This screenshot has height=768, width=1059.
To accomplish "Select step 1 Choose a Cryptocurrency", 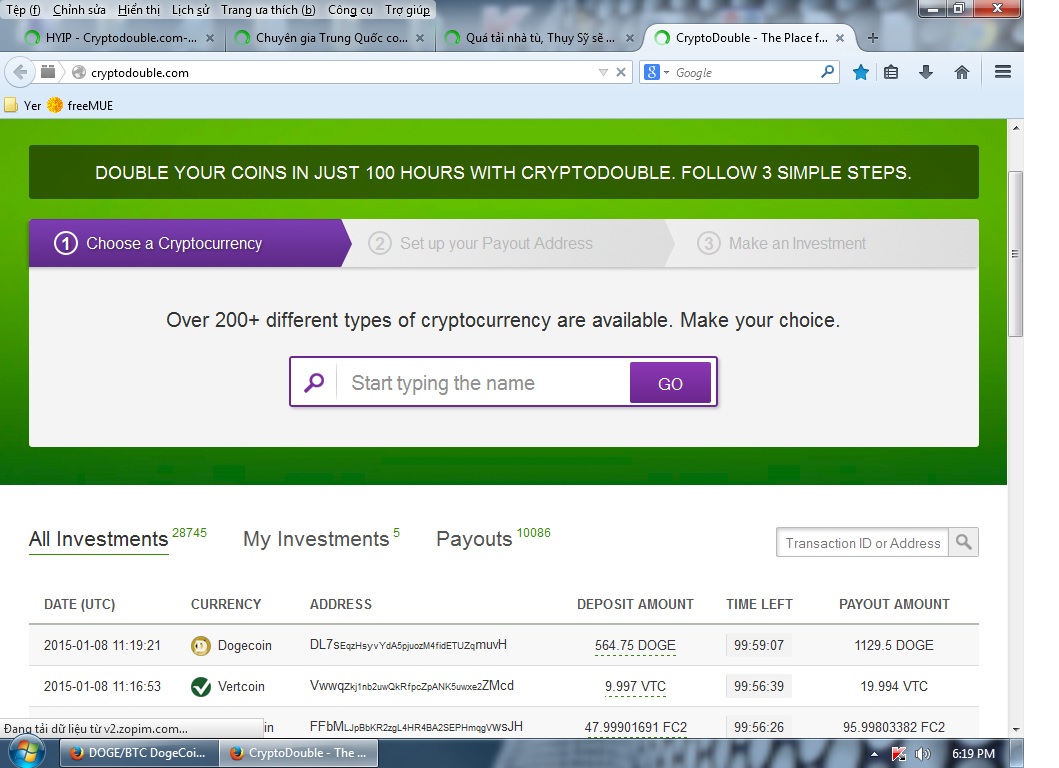I will [x=189, y=243].
